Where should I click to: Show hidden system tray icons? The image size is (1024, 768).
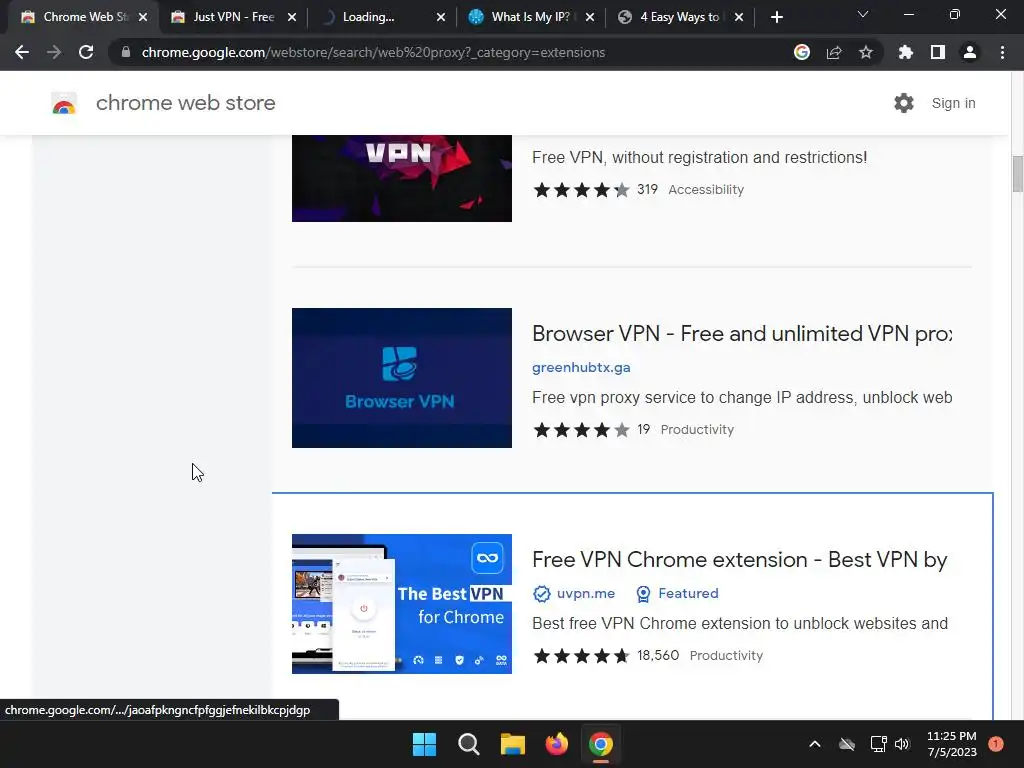(x=814, y=744)
